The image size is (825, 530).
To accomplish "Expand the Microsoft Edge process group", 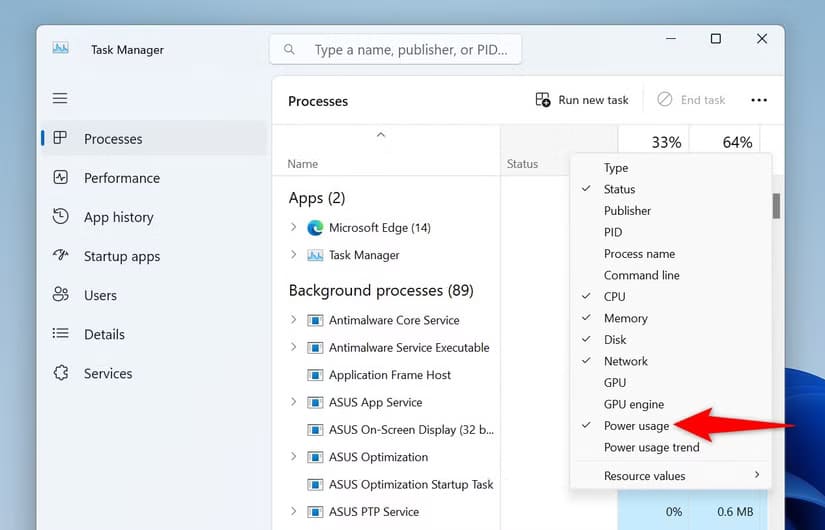I will (293, 227).
